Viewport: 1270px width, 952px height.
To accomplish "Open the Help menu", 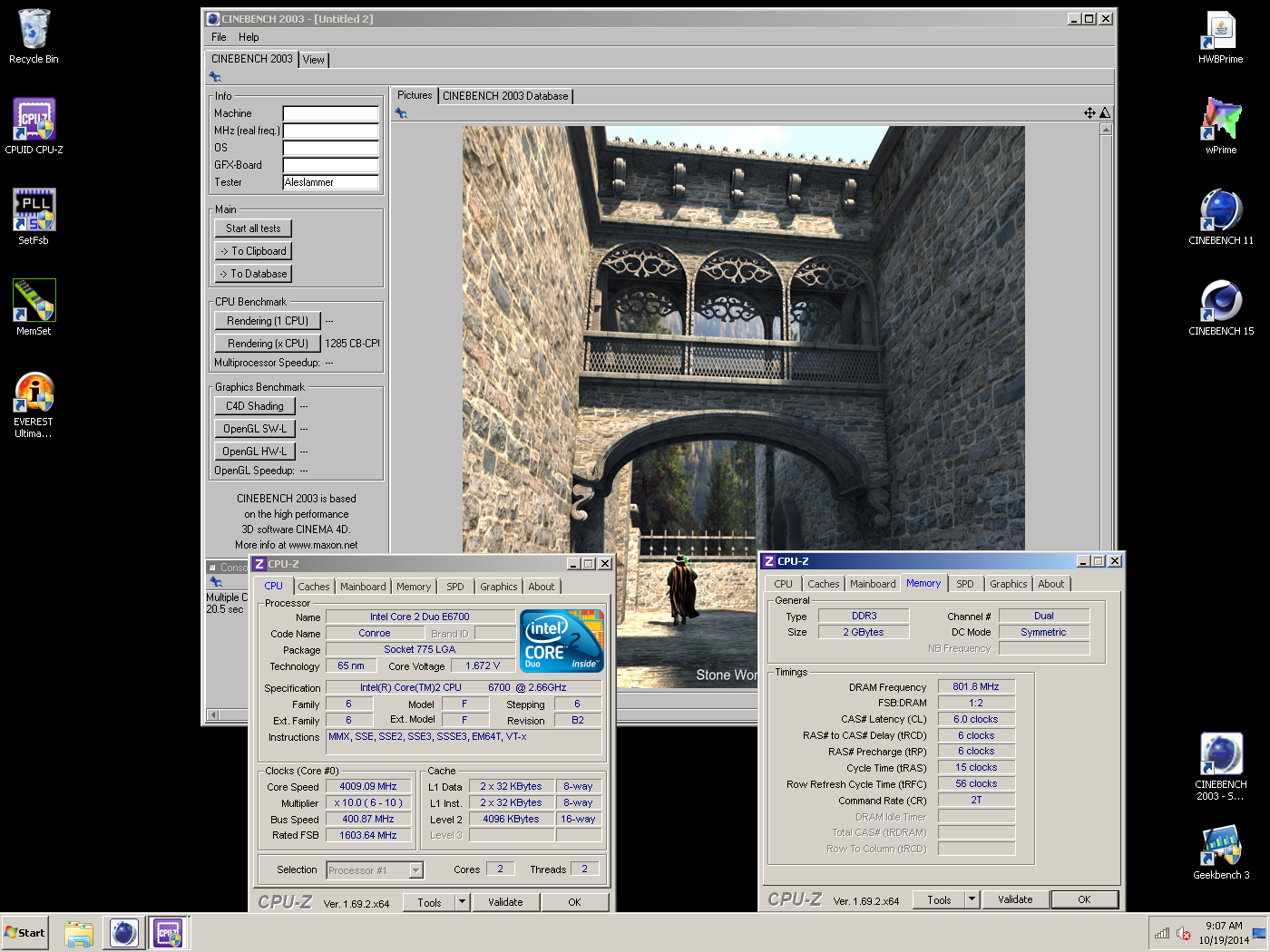I will 249,37.
